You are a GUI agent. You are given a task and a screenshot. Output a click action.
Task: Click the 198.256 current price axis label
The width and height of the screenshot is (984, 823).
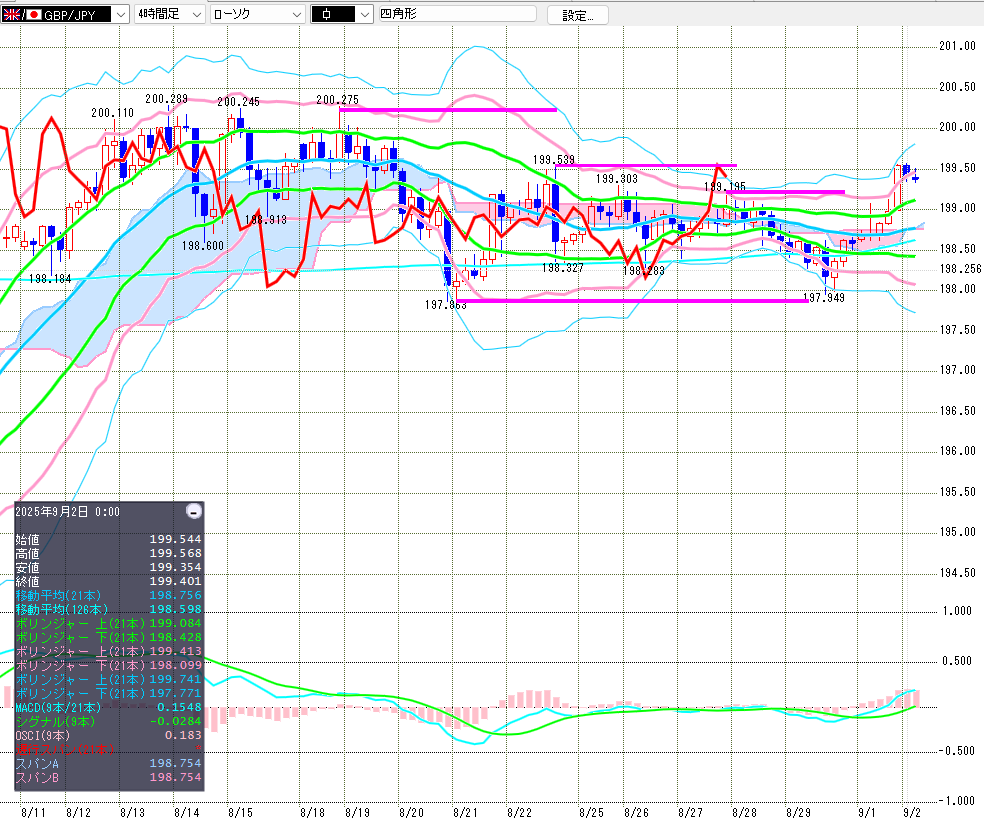[x=960, y=269]
